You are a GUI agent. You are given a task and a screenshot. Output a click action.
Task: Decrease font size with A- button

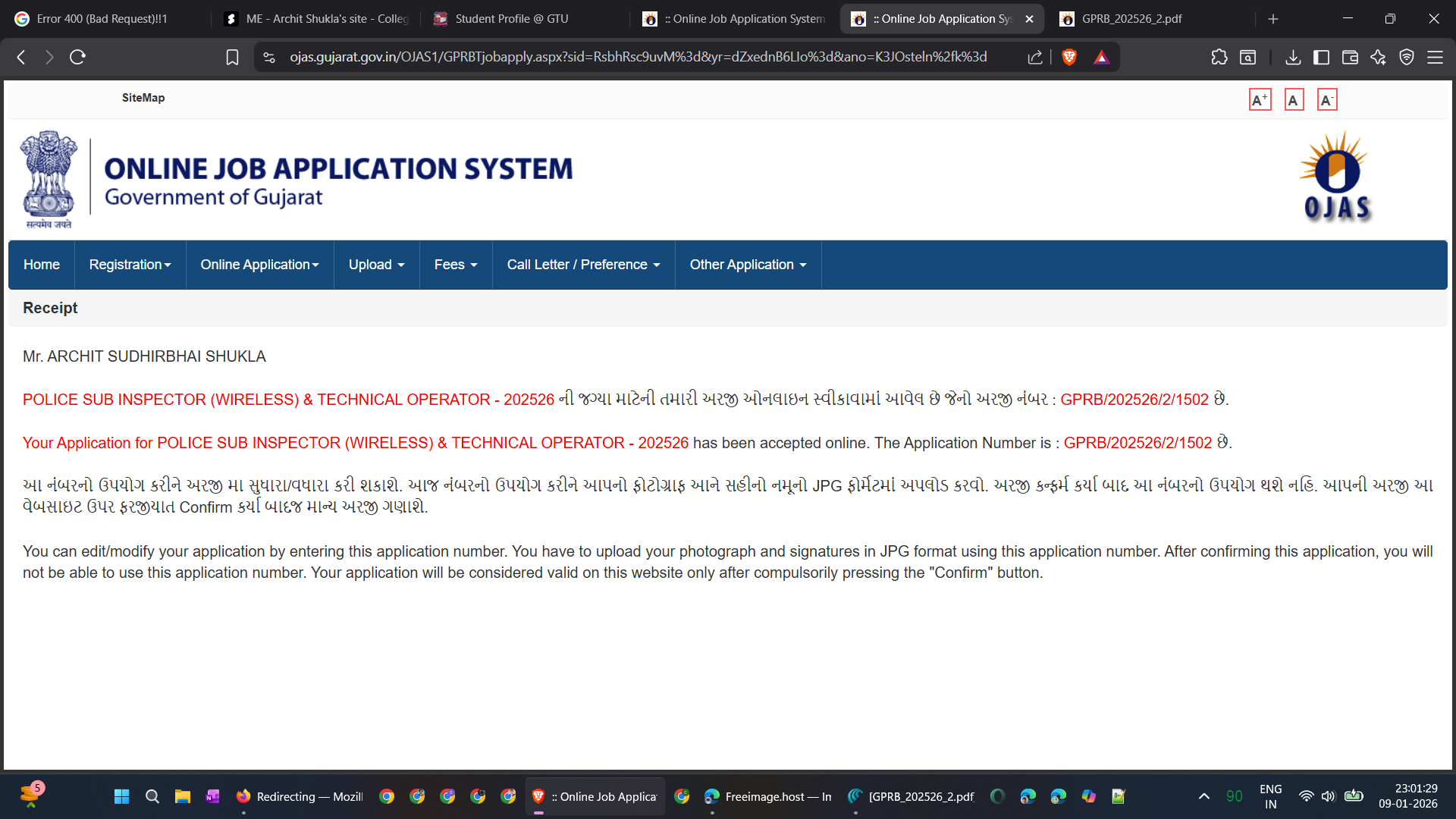click(x=1326, y=100)
